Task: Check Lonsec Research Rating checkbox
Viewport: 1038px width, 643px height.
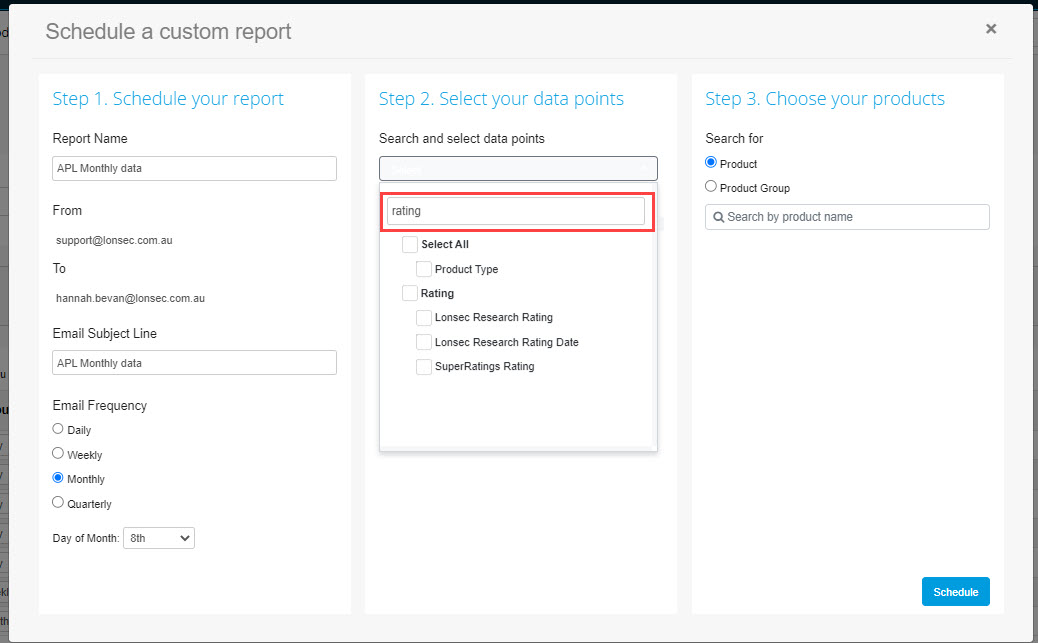Action: pos(424,317)
